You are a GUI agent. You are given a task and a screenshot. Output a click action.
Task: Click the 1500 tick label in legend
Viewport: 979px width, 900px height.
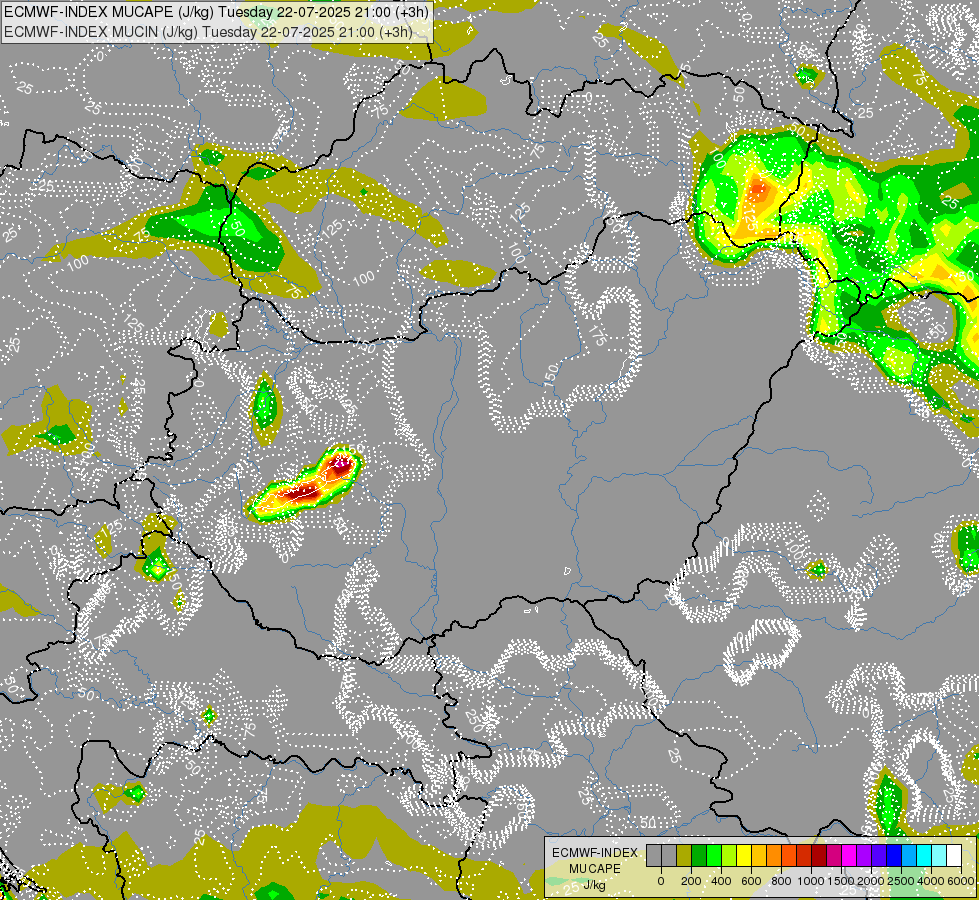coord(841,881)
